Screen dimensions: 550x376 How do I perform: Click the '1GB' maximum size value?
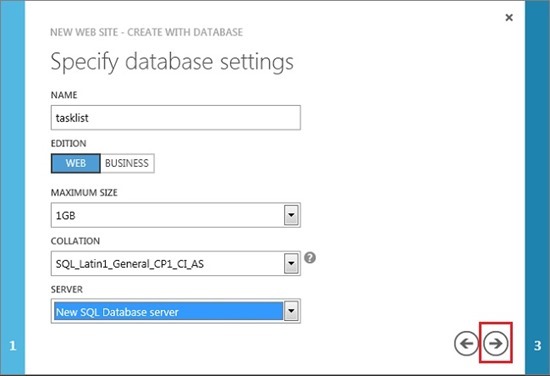tap(66, 215)
